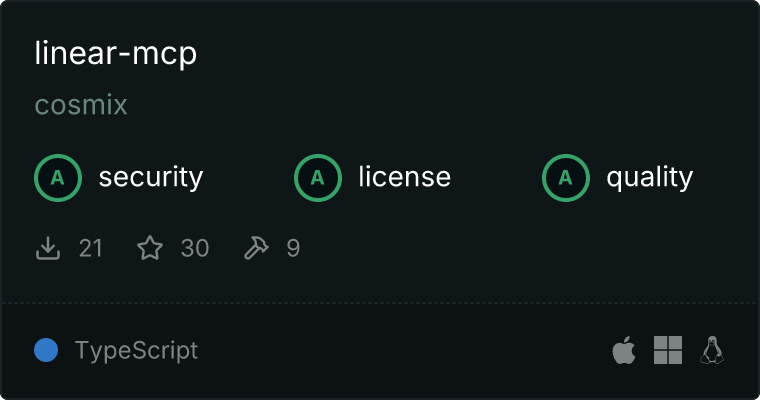Click the dashed divider line
The width and height of the screenshot is (760, 400).
380,304
